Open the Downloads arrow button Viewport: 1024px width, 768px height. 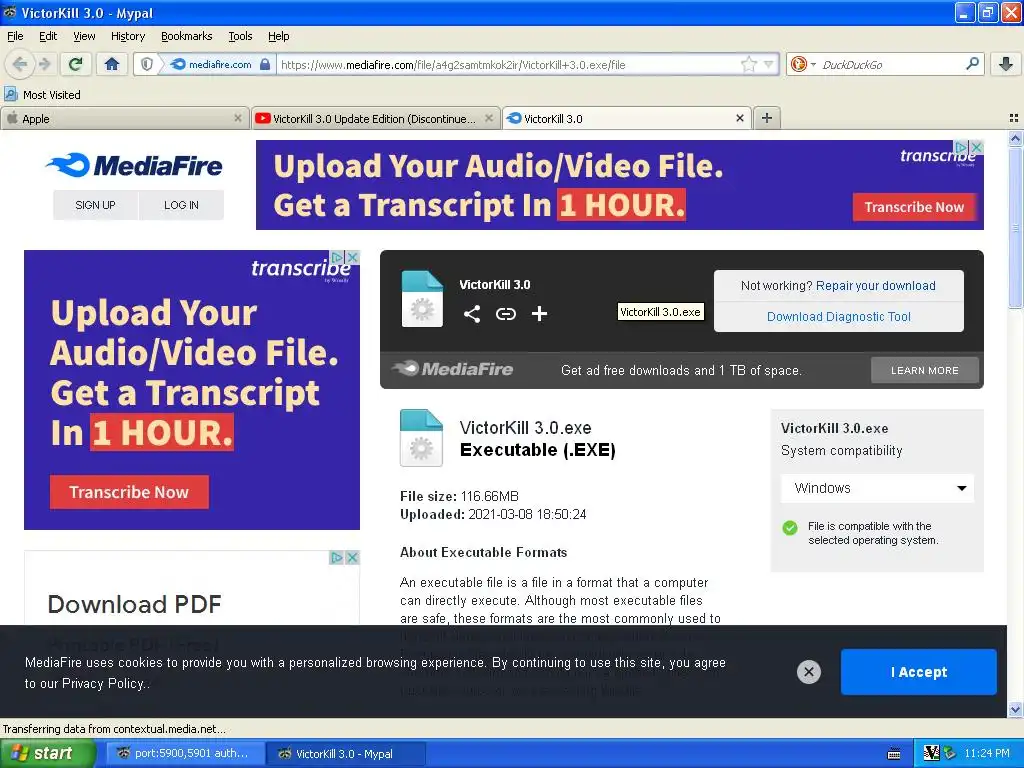[x=1006, y=64]
